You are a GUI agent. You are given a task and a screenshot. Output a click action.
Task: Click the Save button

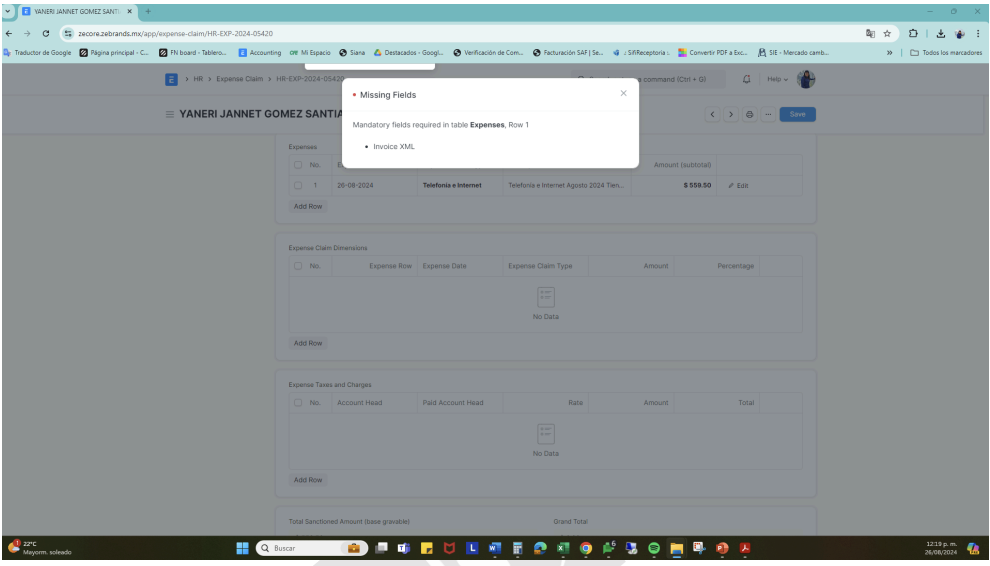797,115
